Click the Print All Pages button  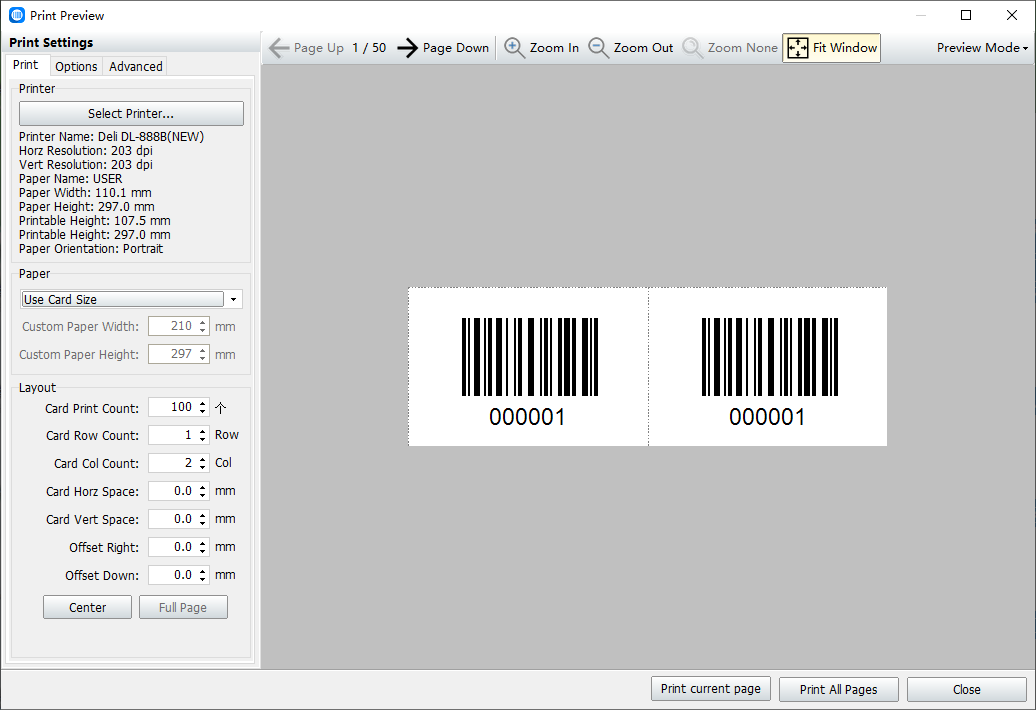(838, 690)
